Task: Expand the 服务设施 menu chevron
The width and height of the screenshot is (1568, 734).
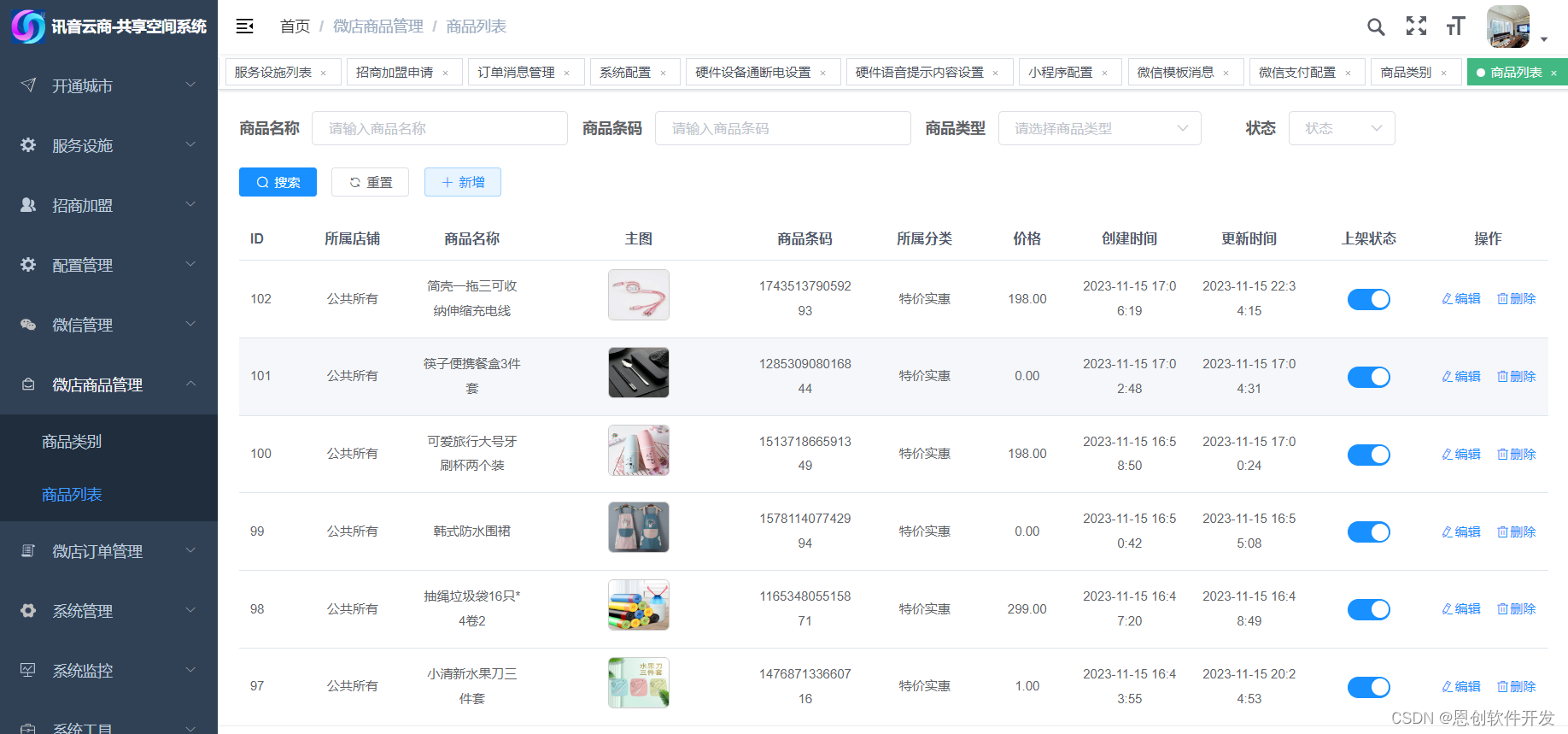Action: tap(190, 144)
